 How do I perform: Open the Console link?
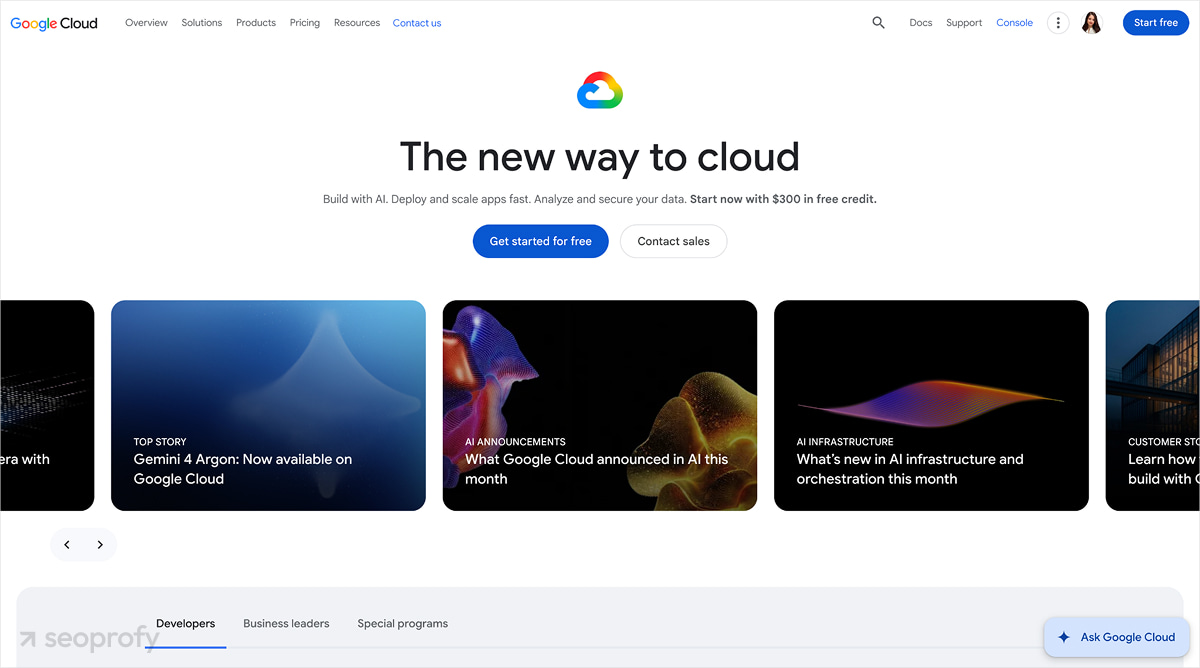(x=1014, y=23)
